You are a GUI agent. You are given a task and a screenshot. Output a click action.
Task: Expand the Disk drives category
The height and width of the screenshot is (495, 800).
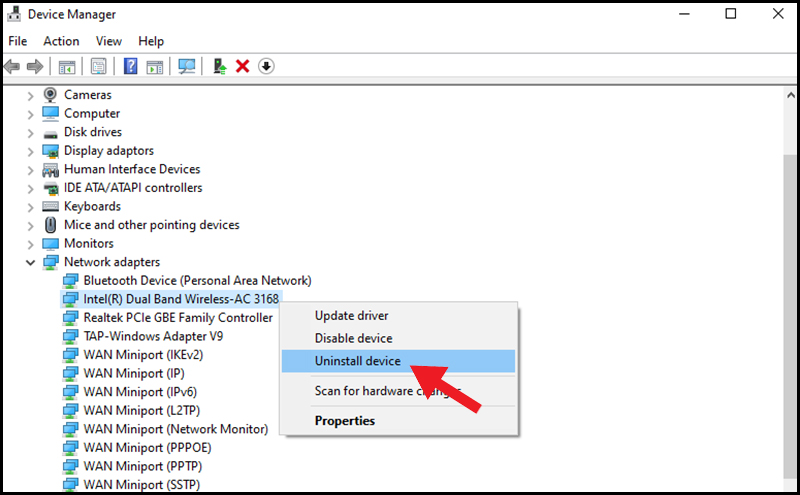[30, 133]
